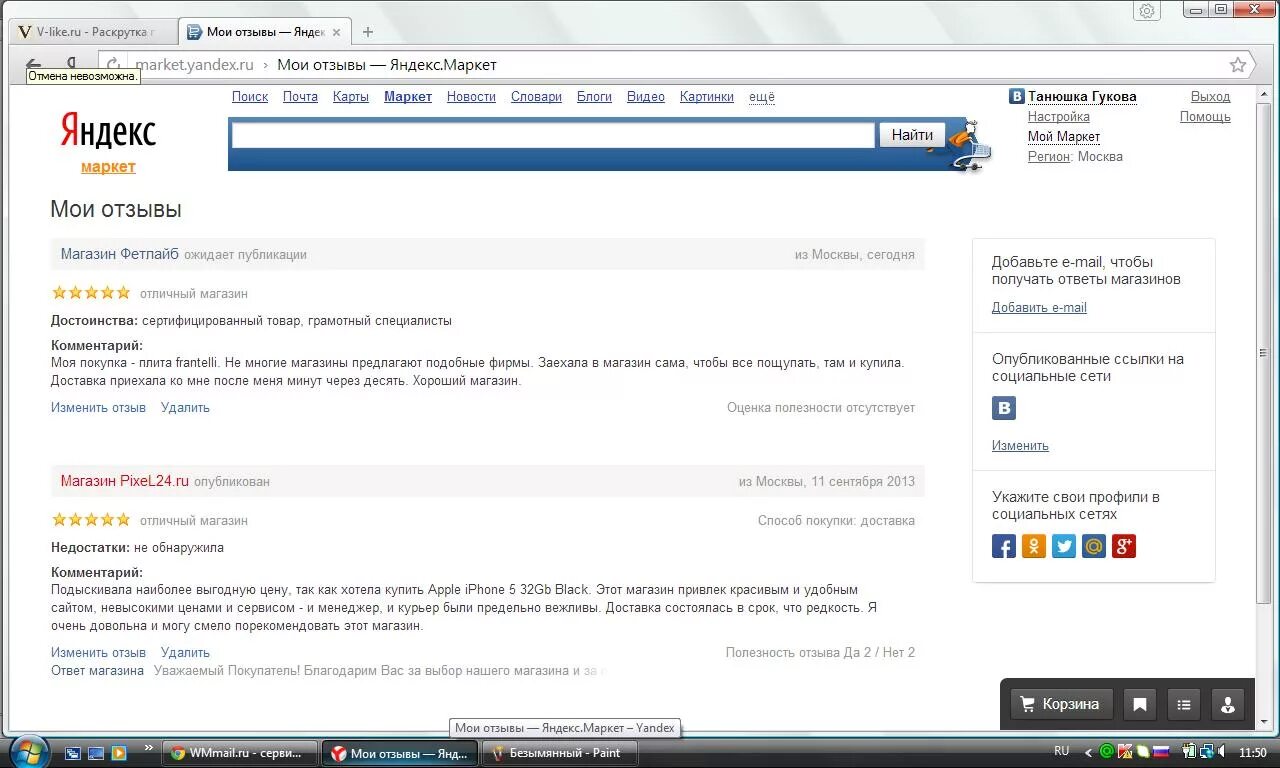This screenshot has width=1280, height=768.
Task: Switch to the V-like.ru tab
Action: click(x=95, y=32)
